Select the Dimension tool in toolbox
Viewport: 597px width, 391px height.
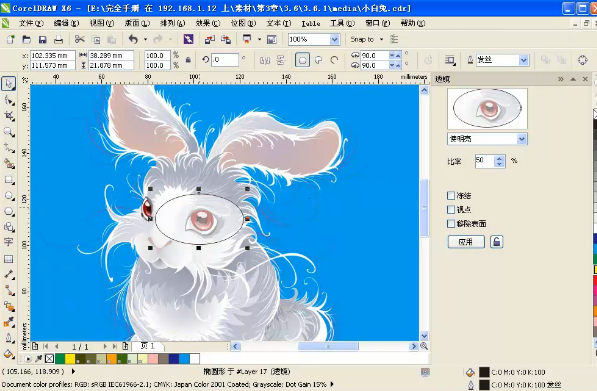click(9, 274)
